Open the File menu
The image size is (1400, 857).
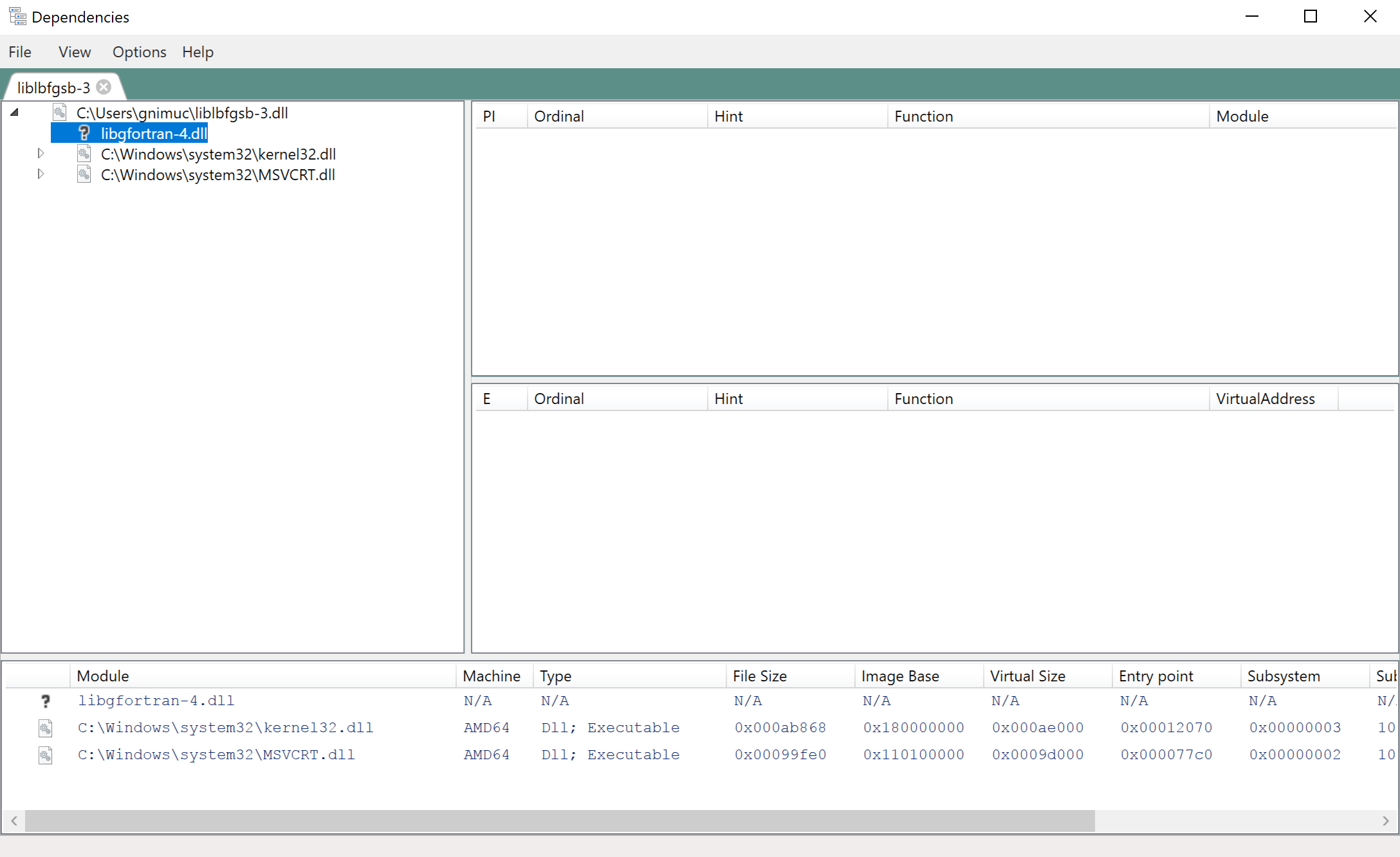pyautogui.click(x=20, y=52)
